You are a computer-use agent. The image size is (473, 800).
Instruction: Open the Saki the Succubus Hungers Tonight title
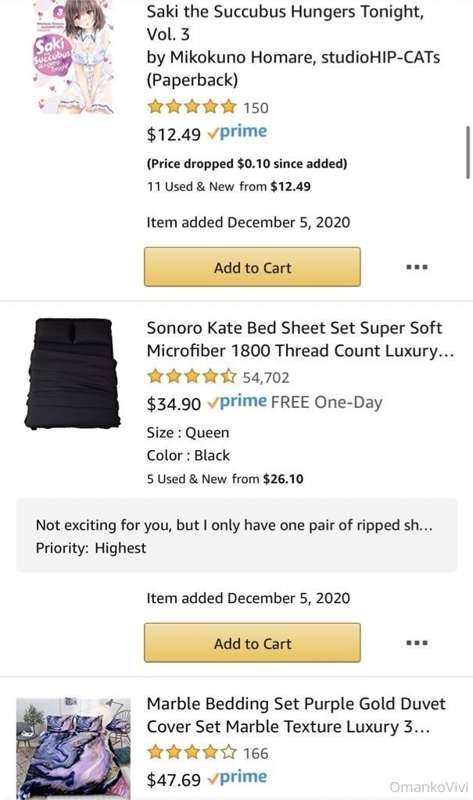point(293,45)
